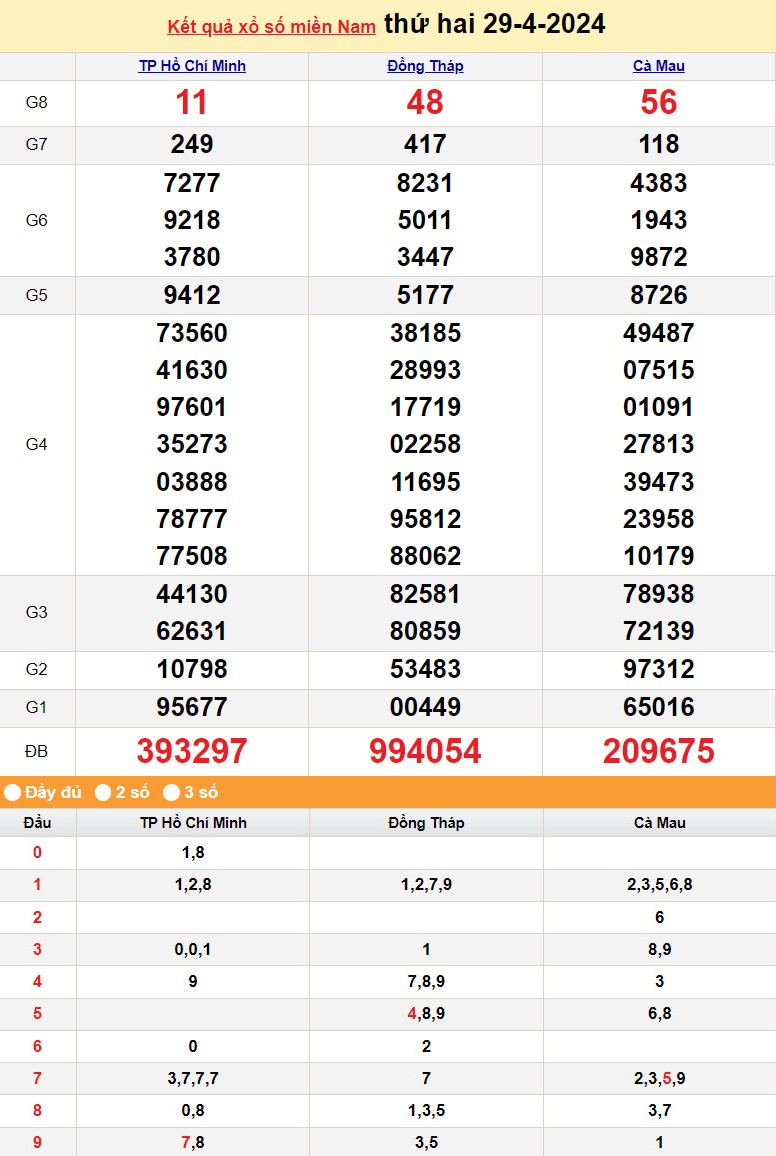Click the red G8 number 56
The image size is (776, 1156).
pyautogui.click(x=659, y=103)
